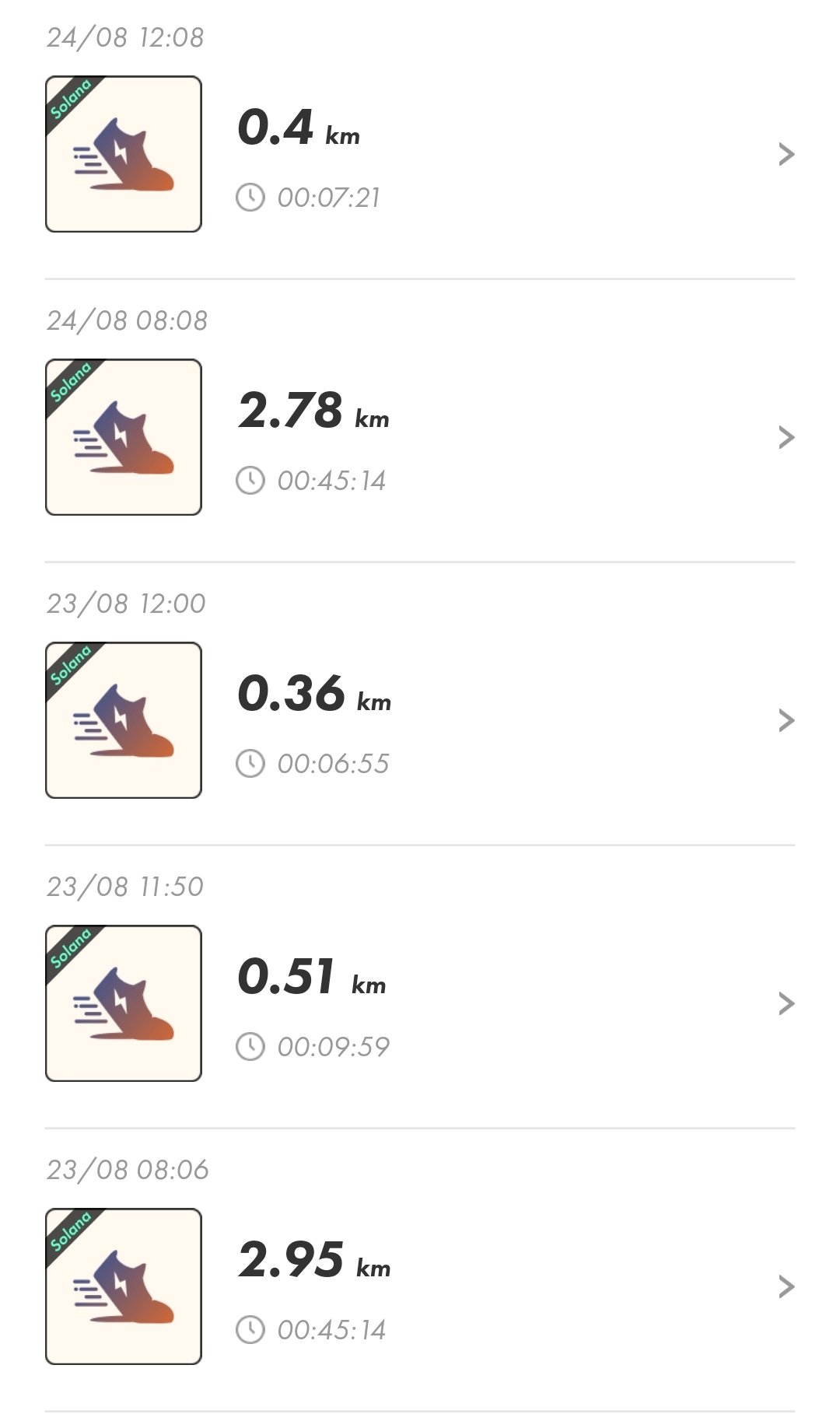
Task: Click clock icon beside 00:09:59 duration
Action: coord(250,1047)
